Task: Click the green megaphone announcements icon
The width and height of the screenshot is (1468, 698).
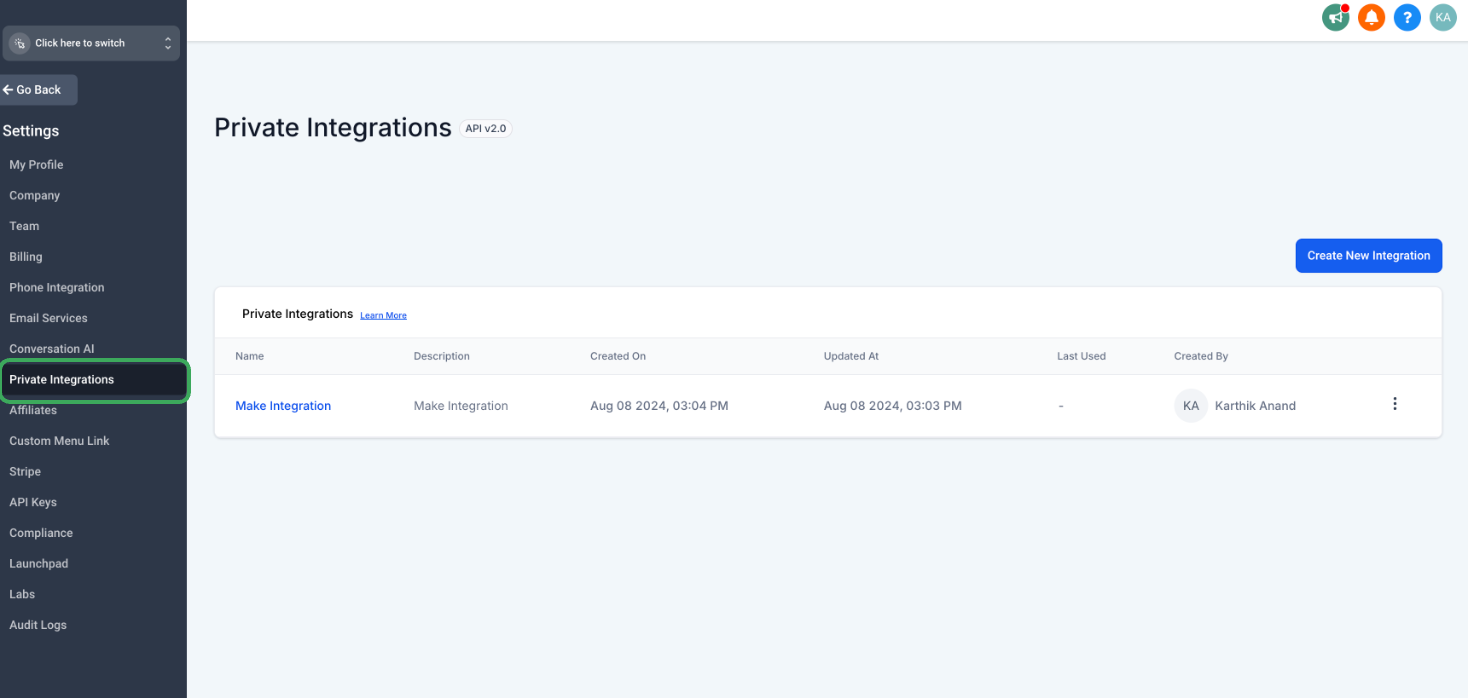Action: 1335,17
